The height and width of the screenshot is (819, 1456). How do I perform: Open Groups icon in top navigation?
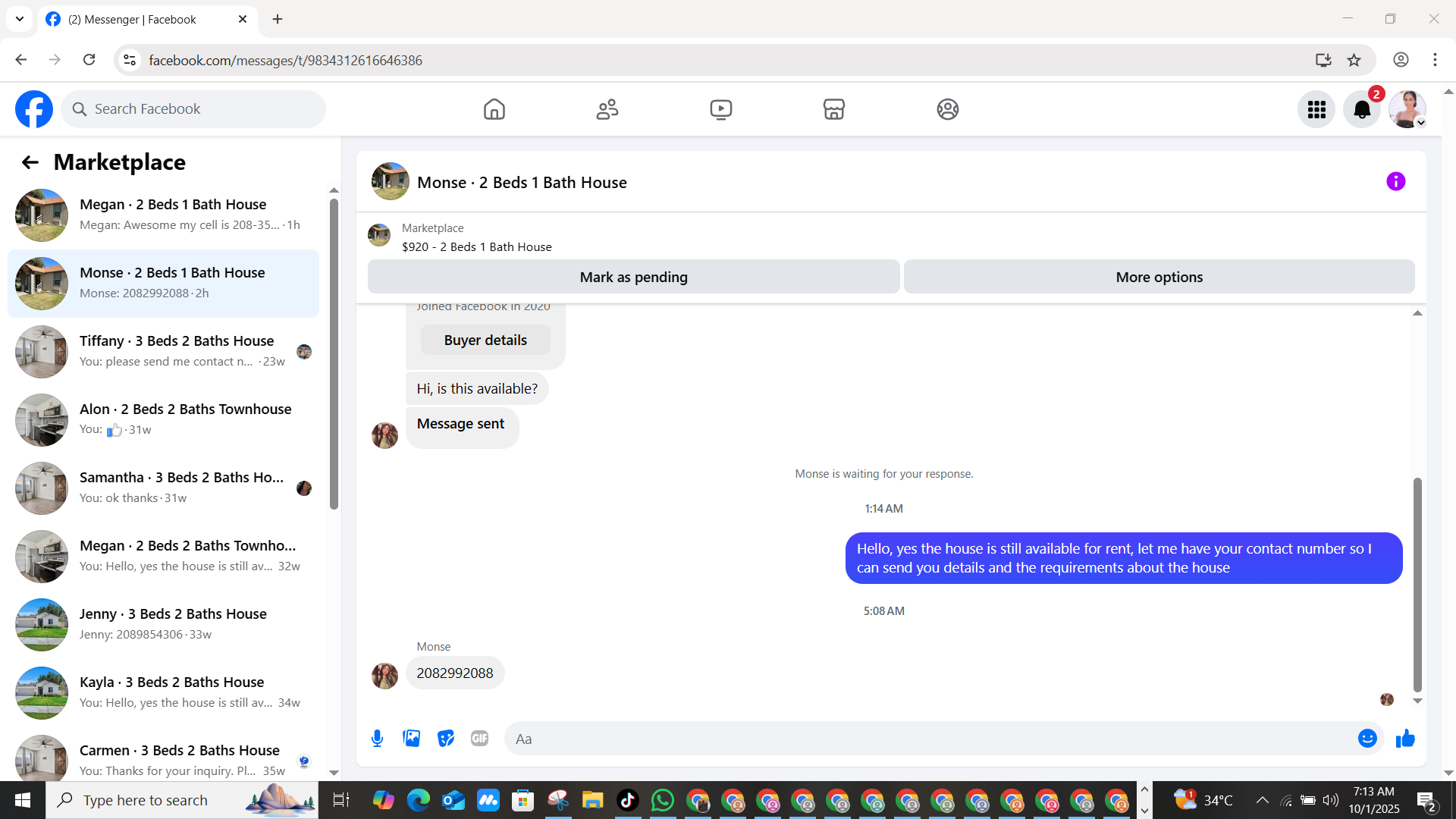coord(948,109)
